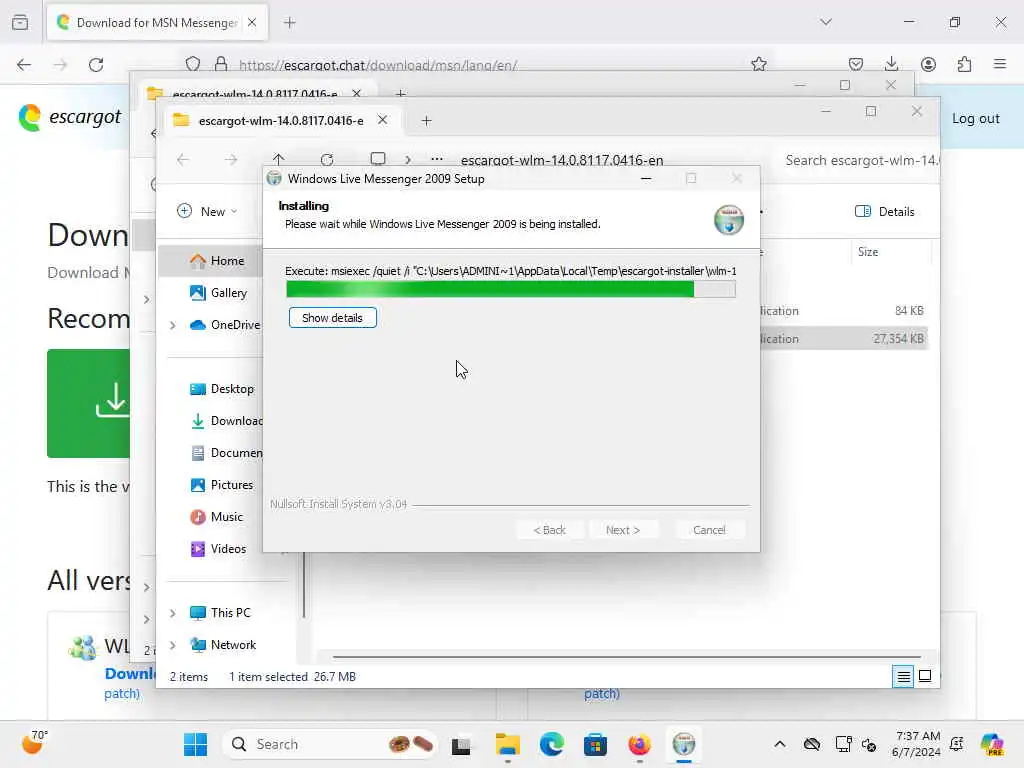Click the escargot logo
Screen dimensions: 1024x768
point(70,118)
